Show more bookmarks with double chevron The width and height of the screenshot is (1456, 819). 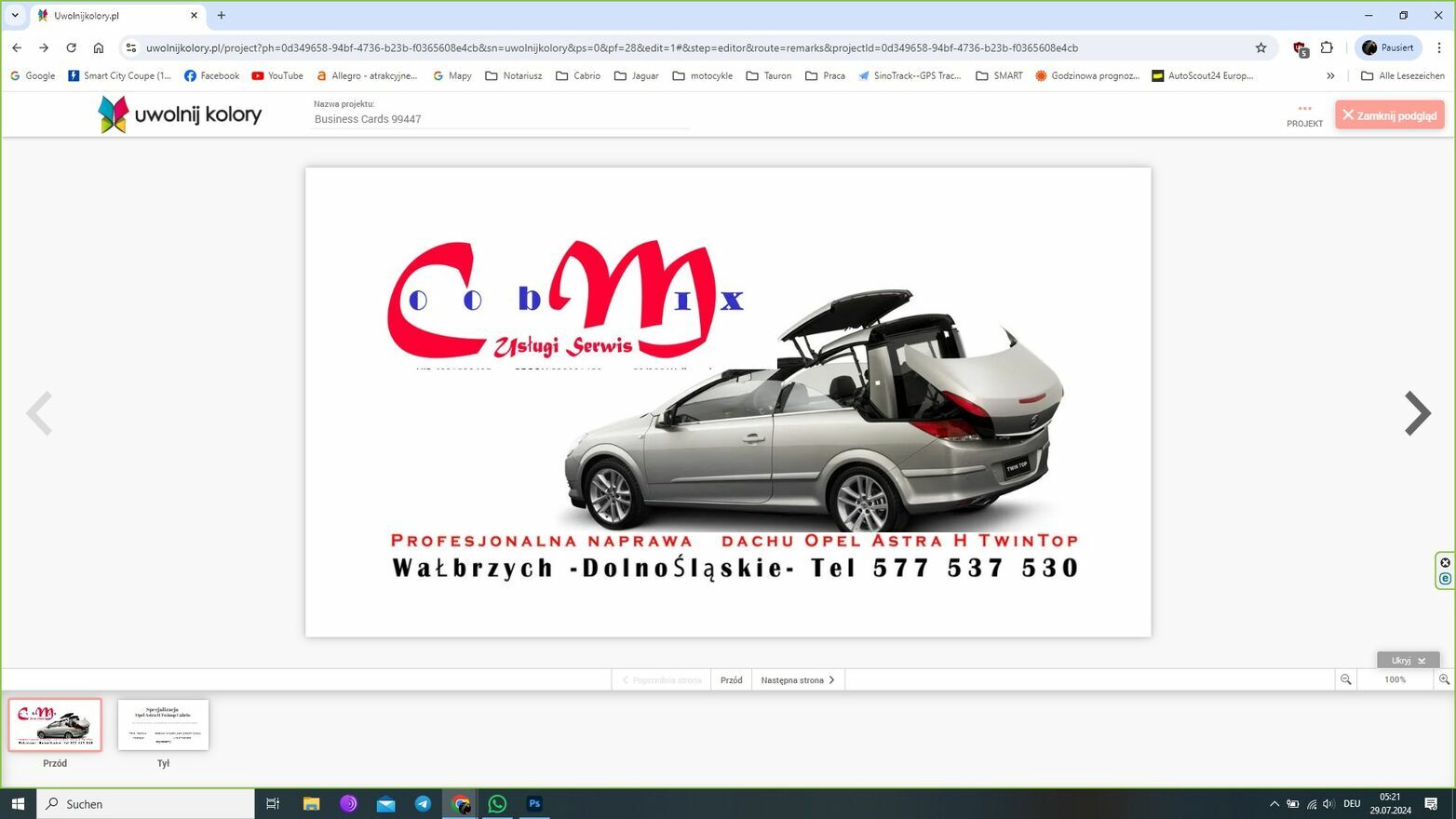click(x=1330, y=75)
